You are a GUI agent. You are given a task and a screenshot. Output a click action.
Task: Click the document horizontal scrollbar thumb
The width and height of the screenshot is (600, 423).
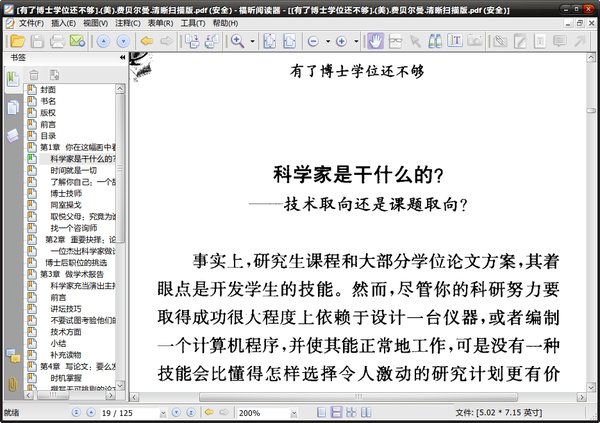(358, 397)
